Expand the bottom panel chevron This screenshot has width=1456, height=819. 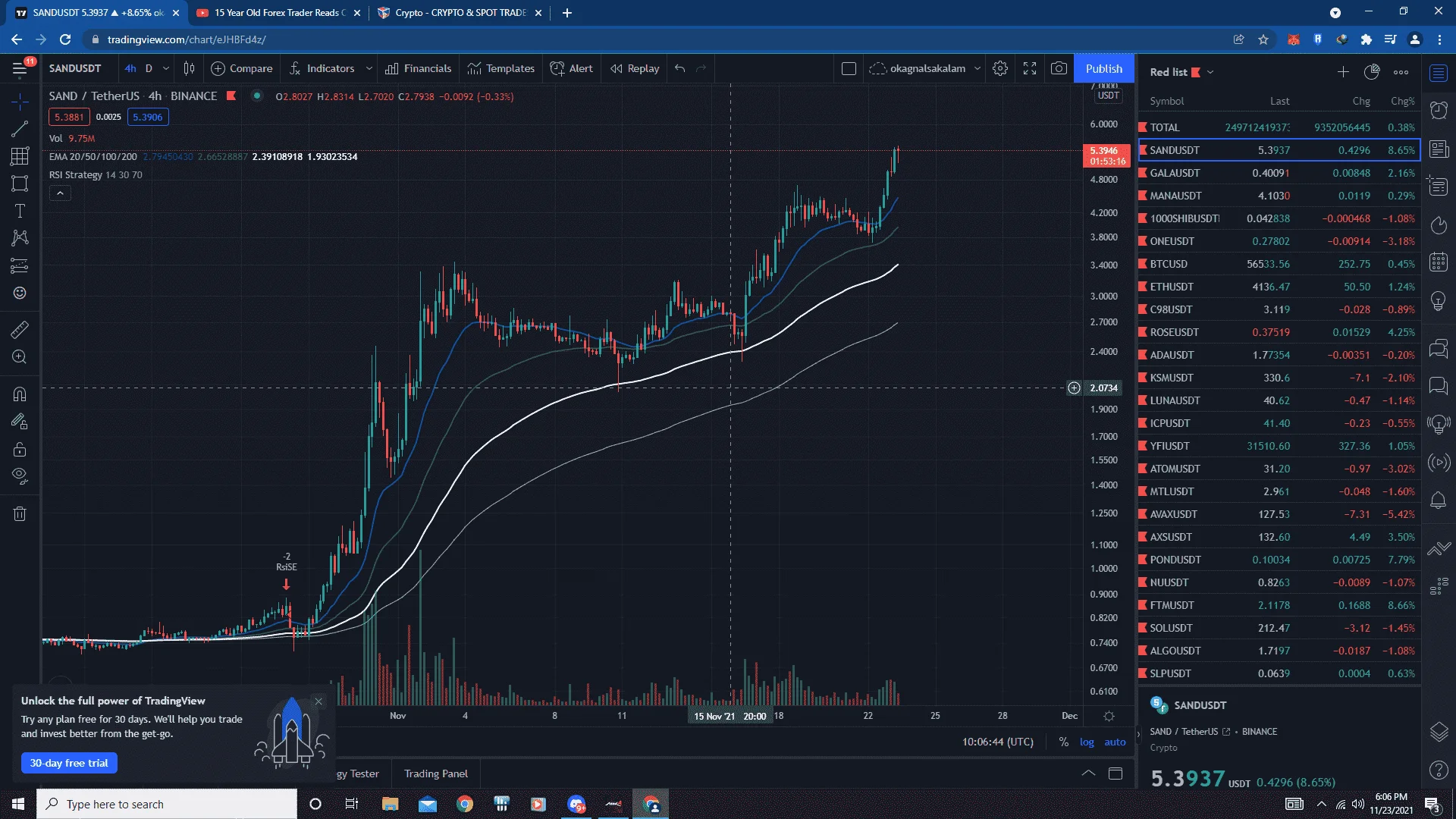coord(1088,773)
